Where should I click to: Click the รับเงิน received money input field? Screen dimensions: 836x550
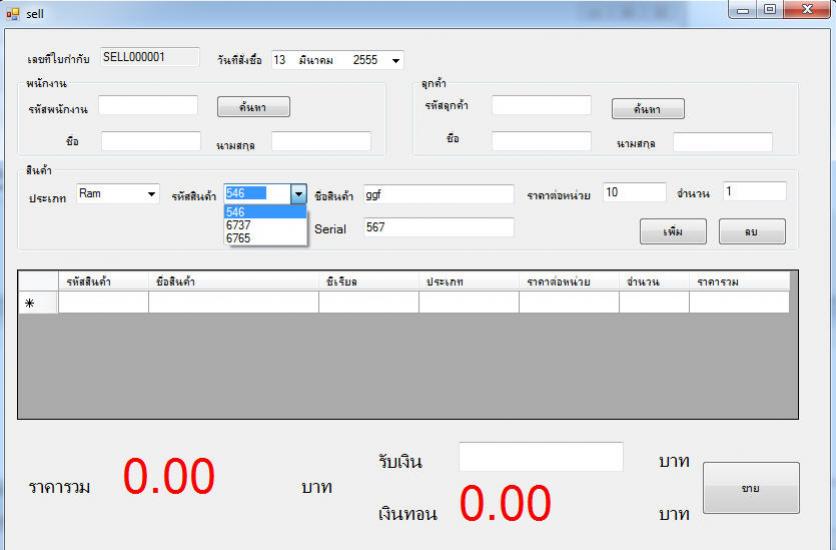click(541, 456)
